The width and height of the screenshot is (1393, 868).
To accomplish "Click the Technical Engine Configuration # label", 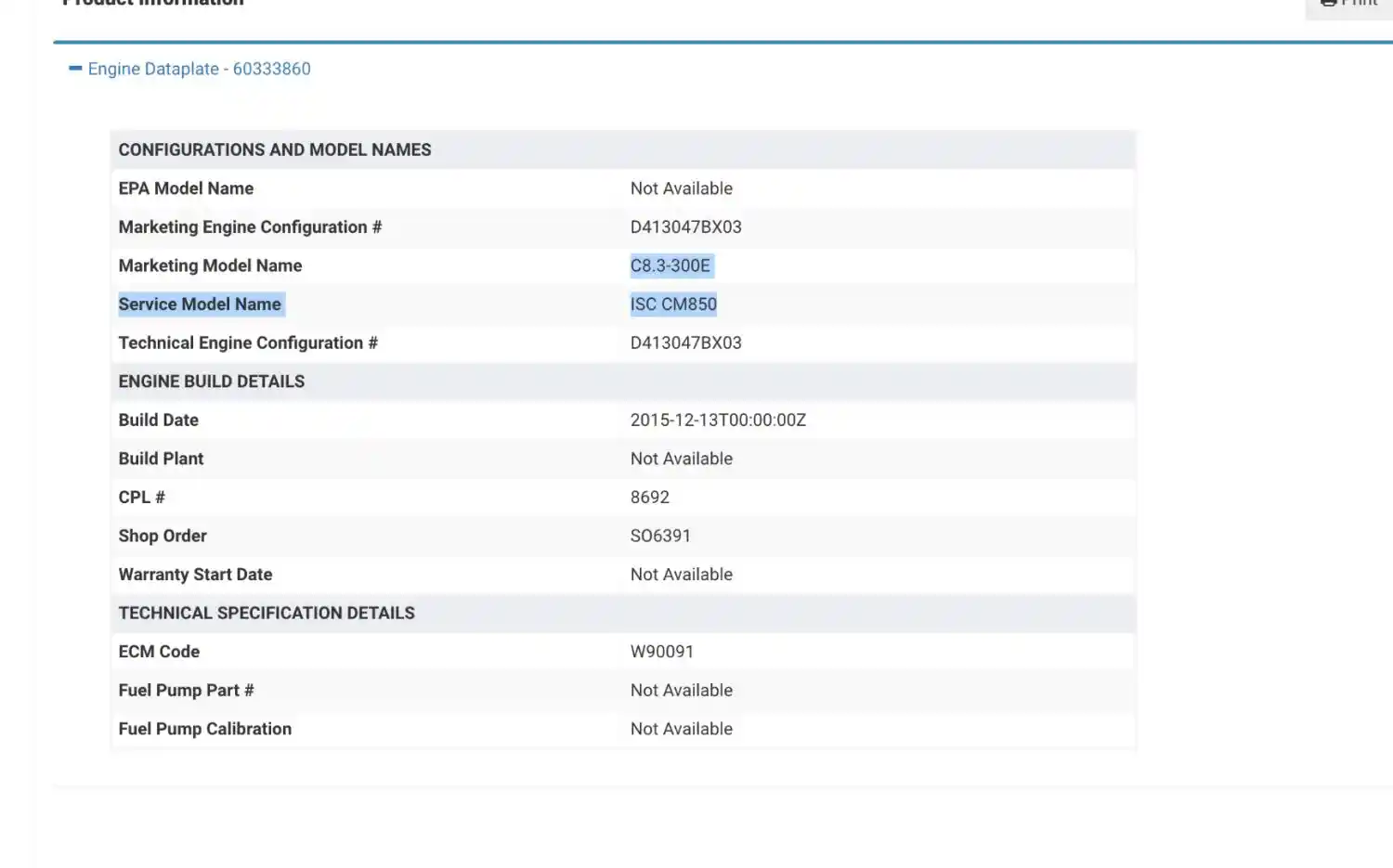I will tap(248, 343).
